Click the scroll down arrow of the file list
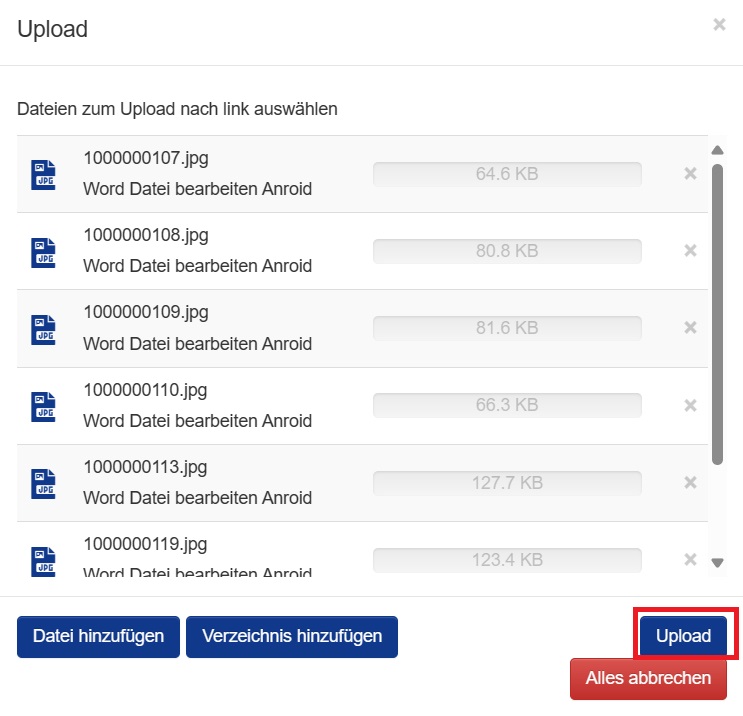743x716 pixels. 717,562
